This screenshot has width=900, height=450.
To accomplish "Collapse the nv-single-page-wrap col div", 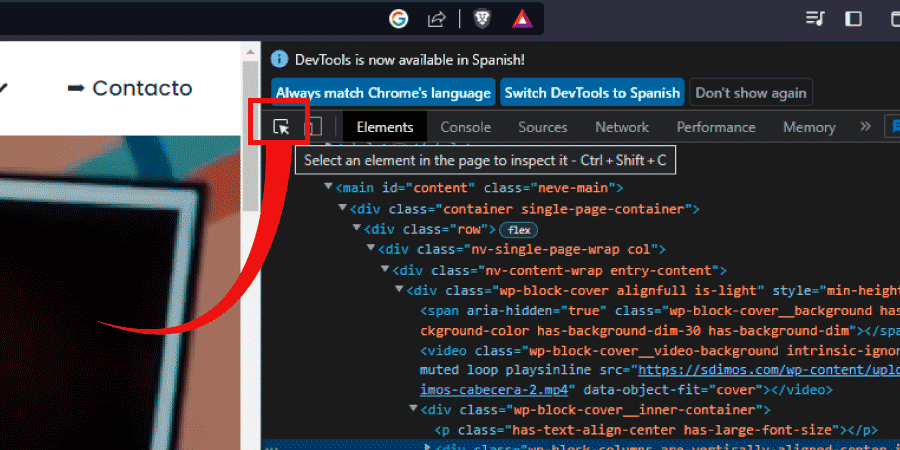I will (x=371, y=249).
